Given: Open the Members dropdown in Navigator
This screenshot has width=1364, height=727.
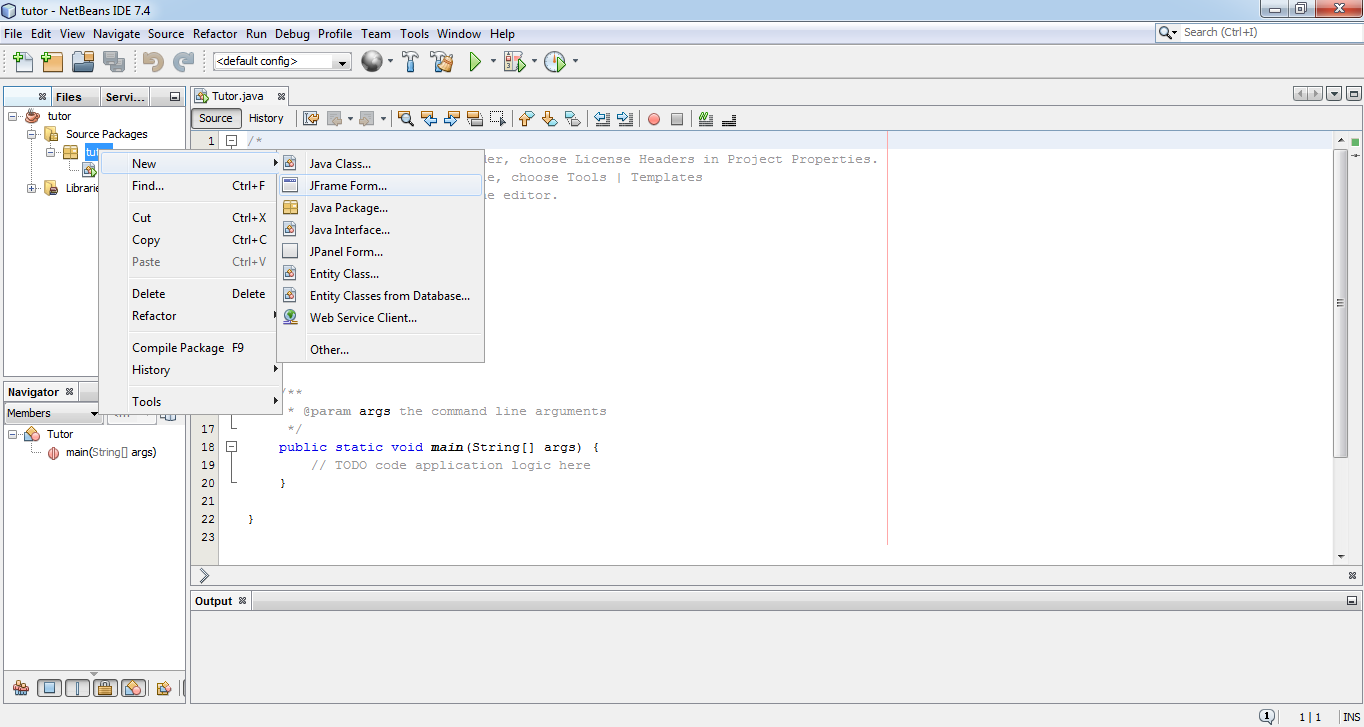Looking at the screenshot, I should (x=94, y=413).
